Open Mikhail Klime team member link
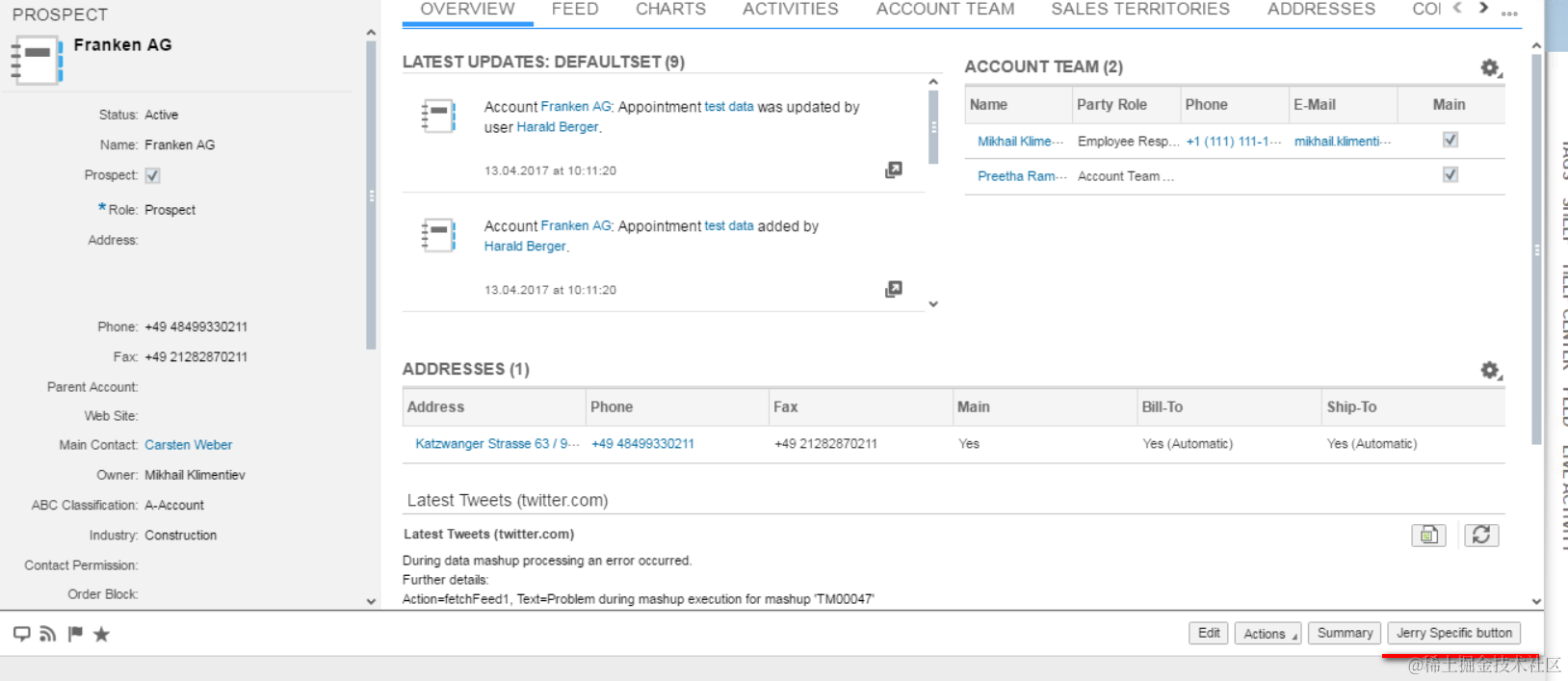 [x=1020, y=141]
